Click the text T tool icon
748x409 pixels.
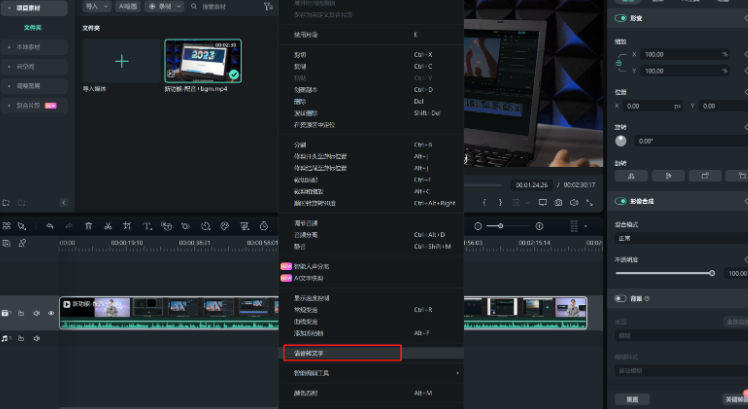pyautogui.click(x=147, y=226)
